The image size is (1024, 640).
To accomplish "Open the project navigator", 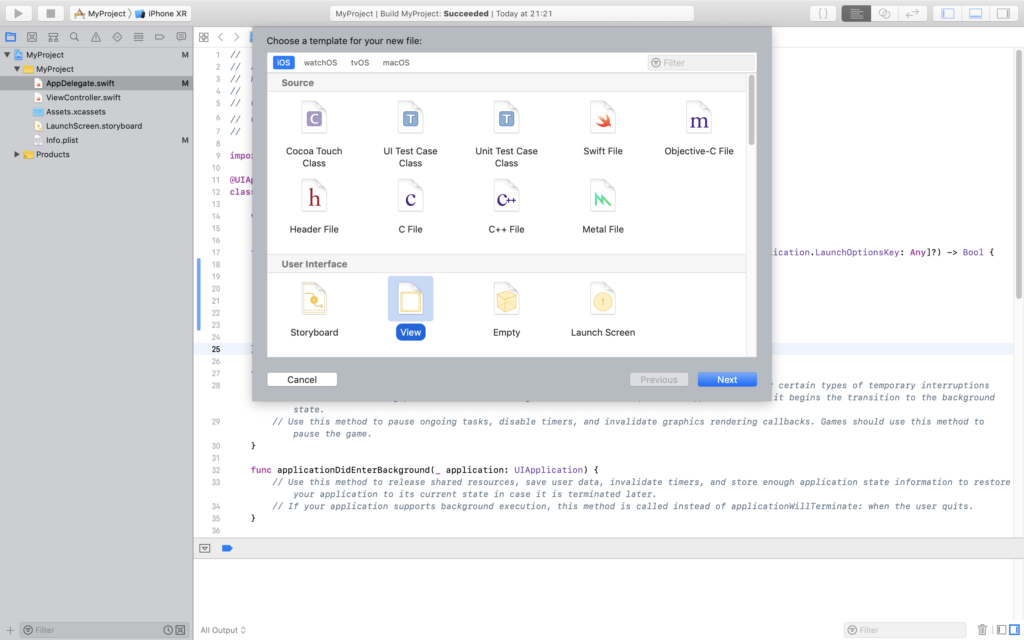I will [10, 37].
